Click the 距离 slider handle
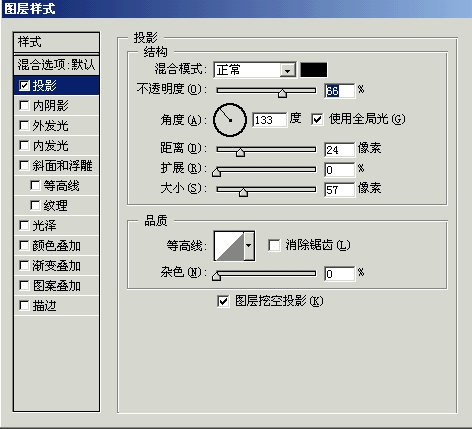This screenshot has height=429, width=472. 240,152
